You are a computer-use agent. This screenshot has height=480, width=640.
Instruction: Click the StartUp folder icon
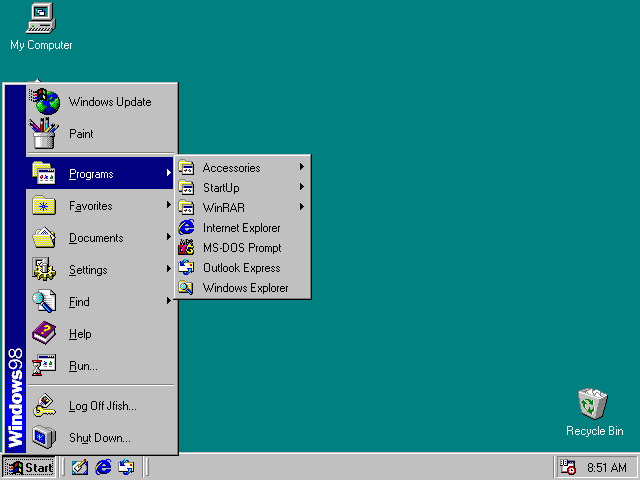point(187,187)
